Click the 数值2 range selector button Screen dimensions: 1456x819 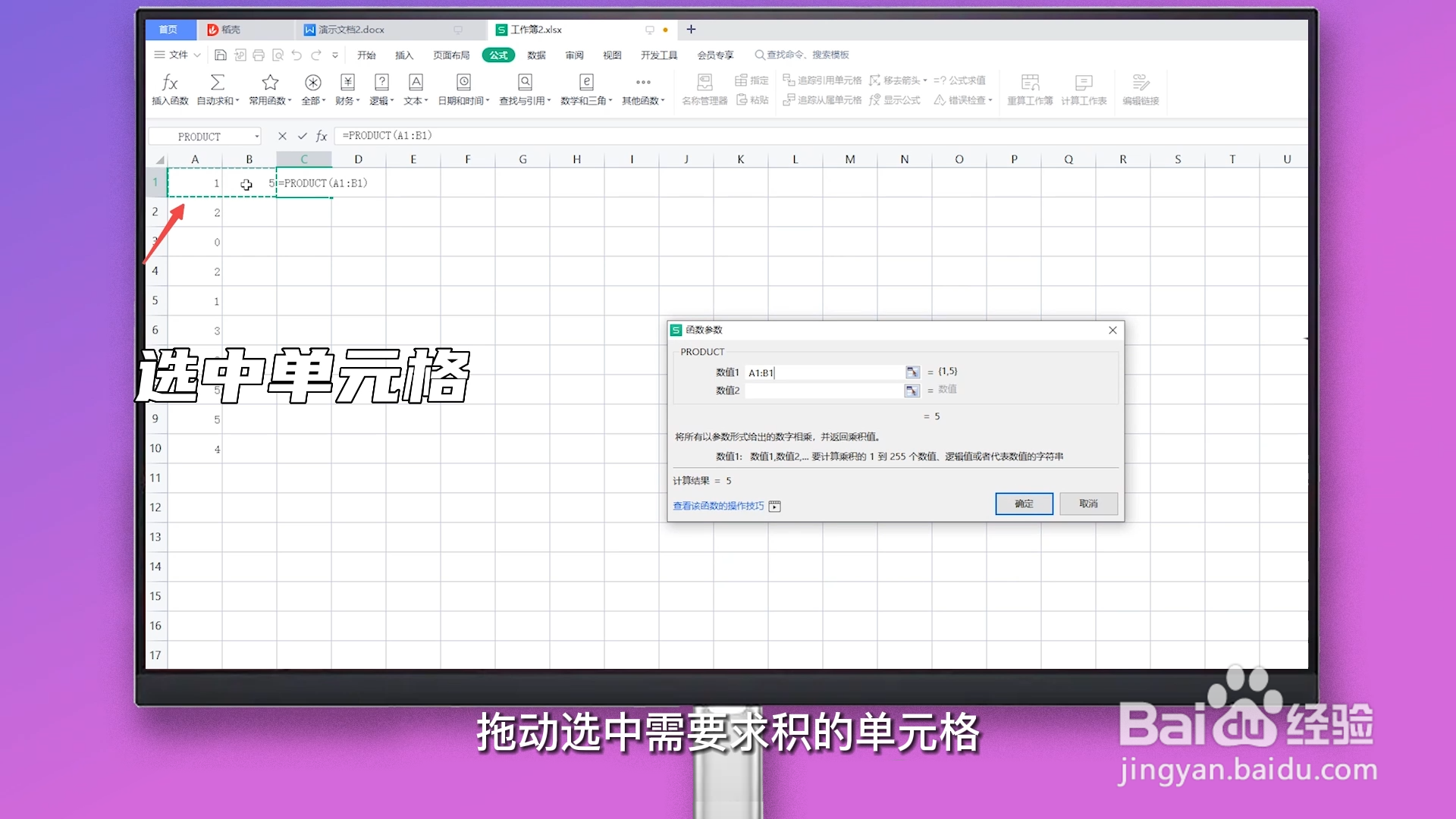[x=912, y=391]
